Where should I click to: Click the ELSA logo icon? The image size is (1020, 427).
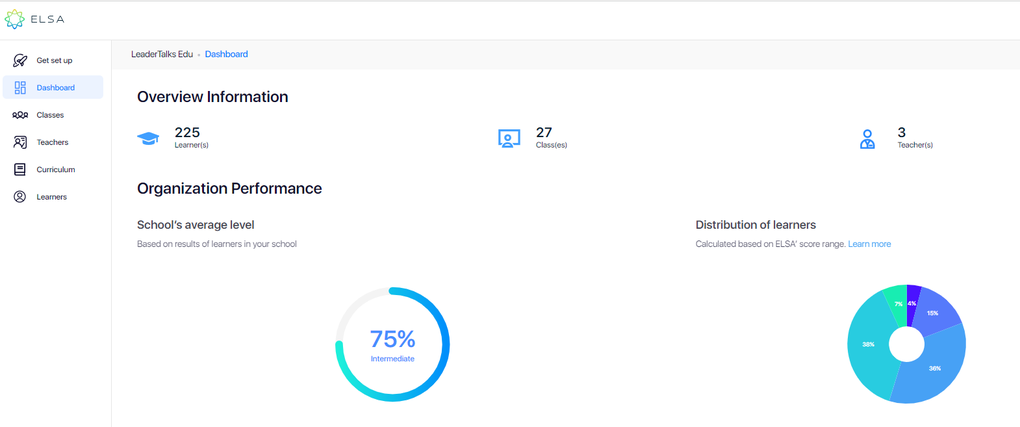click(16, 19)
